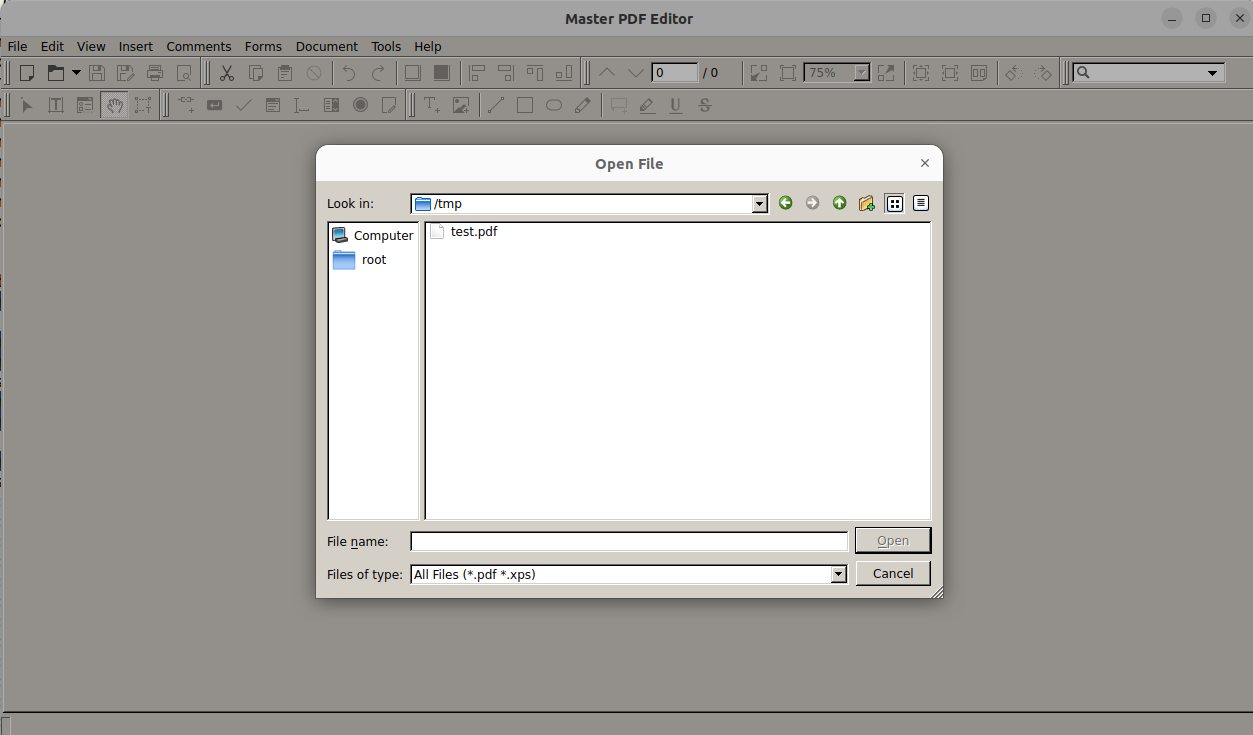Click the Save toolbar icon

coord(97,73)
